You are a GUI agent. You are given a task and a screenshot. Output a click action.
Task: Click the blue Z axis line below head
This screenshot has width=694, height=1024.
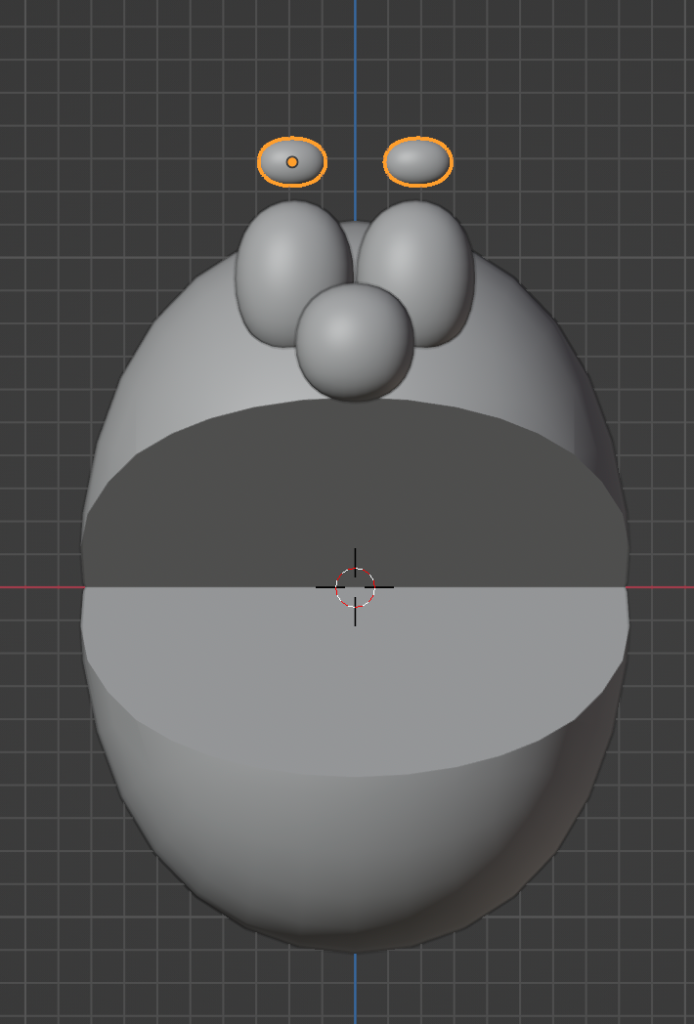pyautogui.click(x=354, y=990)
